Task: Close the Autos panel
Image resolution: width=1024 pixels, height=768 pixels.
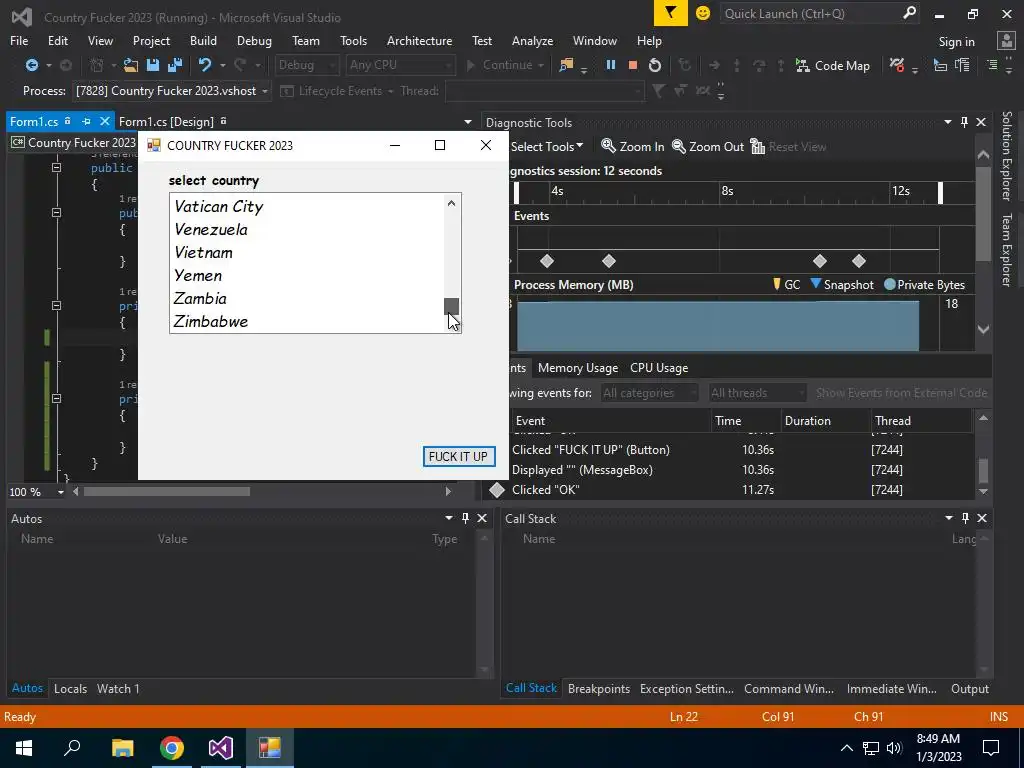Action: point(482,518)
